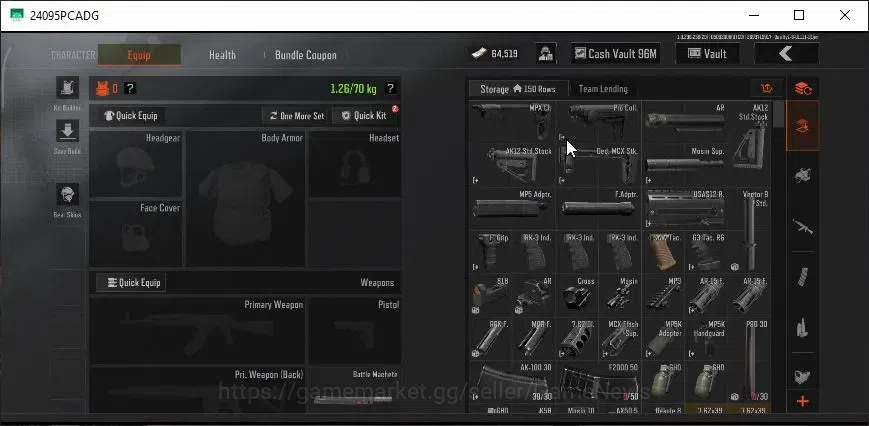Click Quick Equip in Weapons section
The image size is (869, 426).
[132, 283]
